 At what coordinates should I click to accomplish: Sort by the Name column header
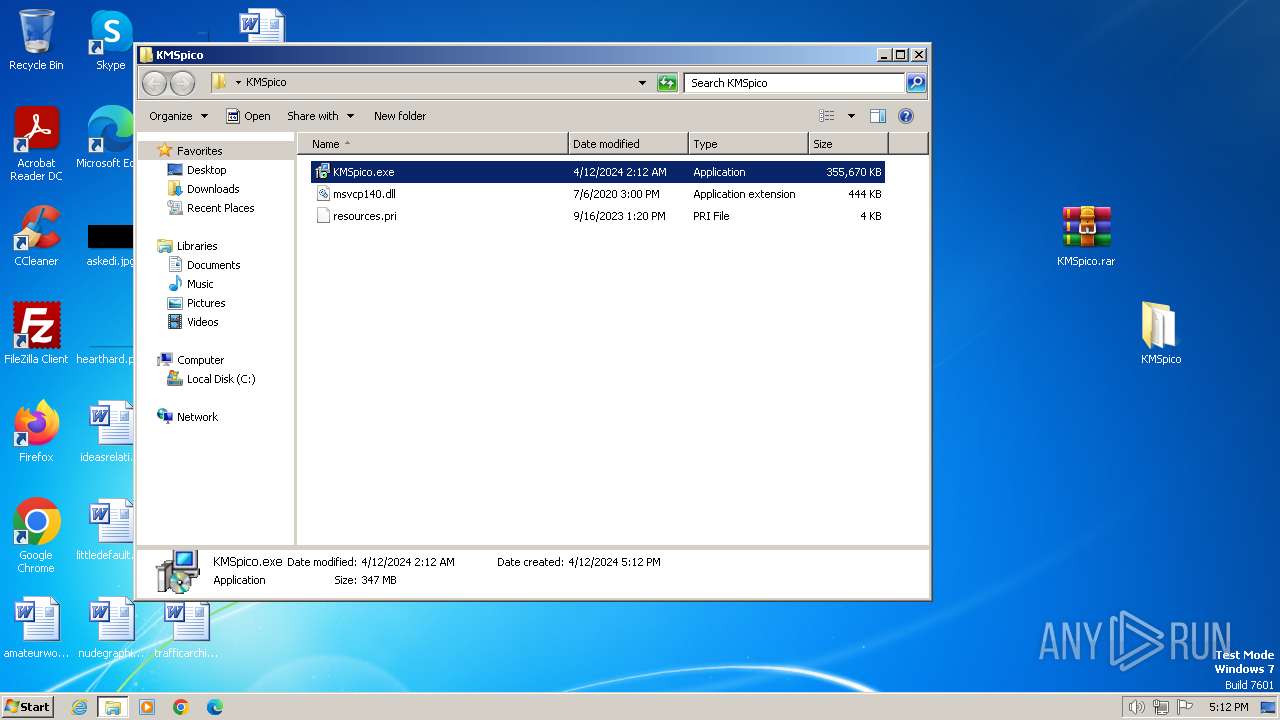pos(433,144)
